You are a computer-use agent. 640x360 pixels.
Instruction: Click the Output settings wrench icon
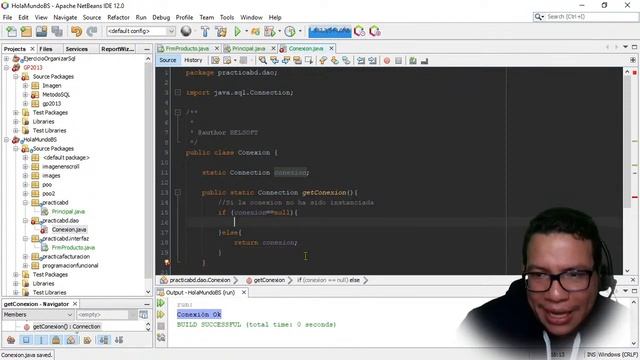(161, 338)
